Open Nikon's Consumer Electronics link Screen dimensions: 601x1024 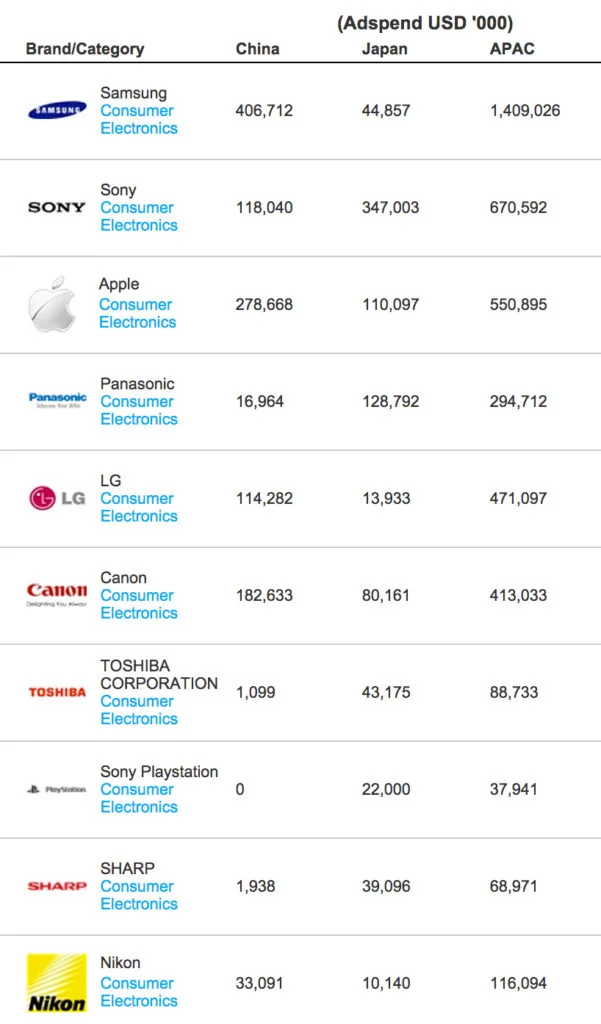point(138,992)
